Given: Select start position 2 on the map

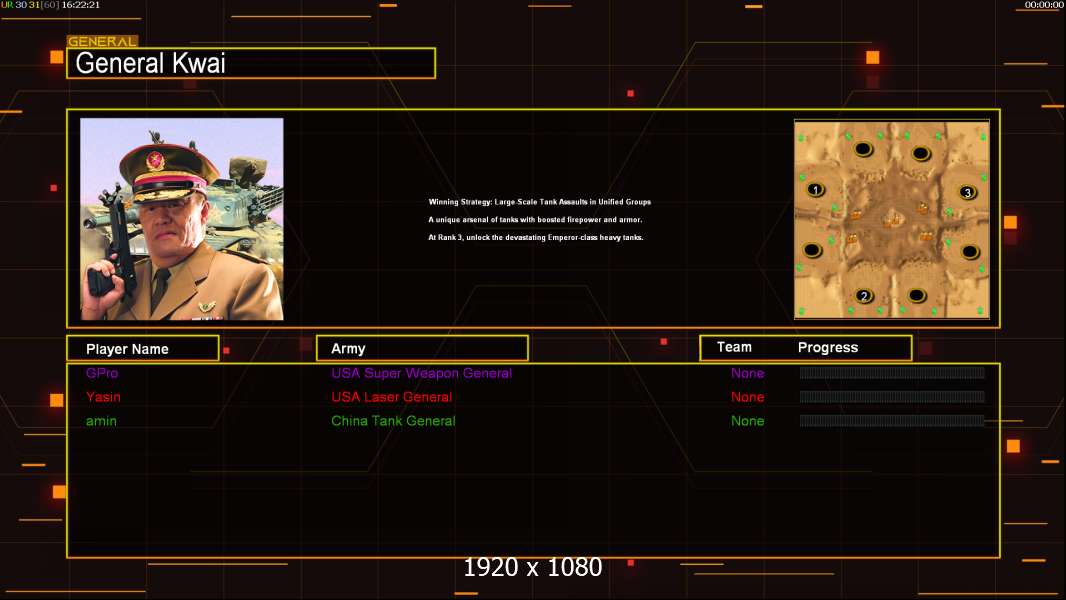Looking at the screenshot, I should [864, 296].
